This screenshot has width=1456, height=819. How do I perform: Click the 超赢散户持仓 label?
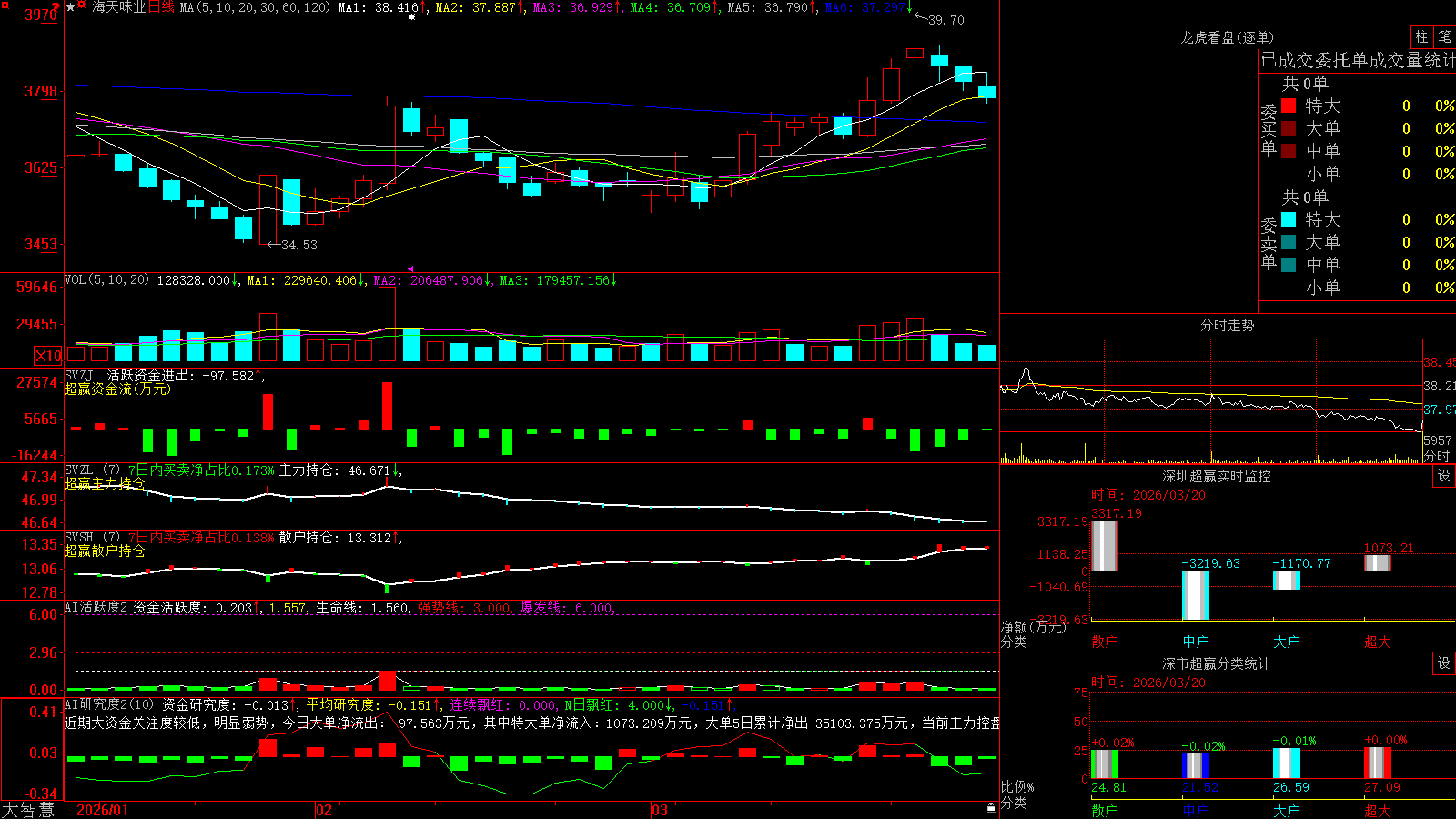105,551
